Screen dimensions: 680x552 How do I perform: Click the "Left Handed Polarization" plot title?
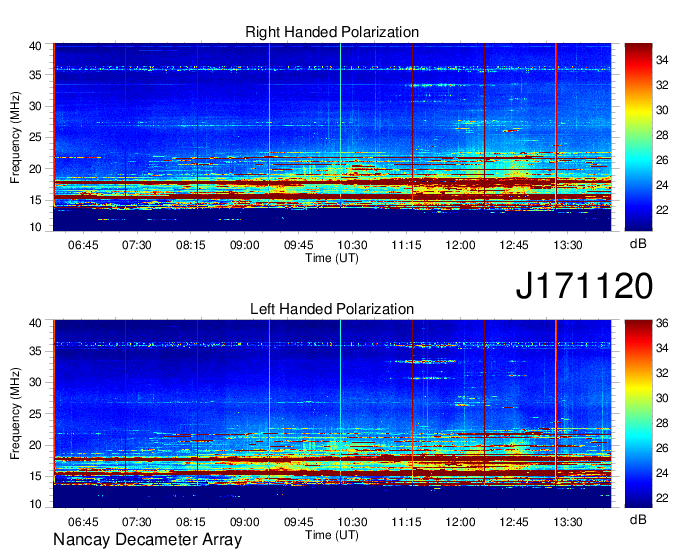coord(332,309)
